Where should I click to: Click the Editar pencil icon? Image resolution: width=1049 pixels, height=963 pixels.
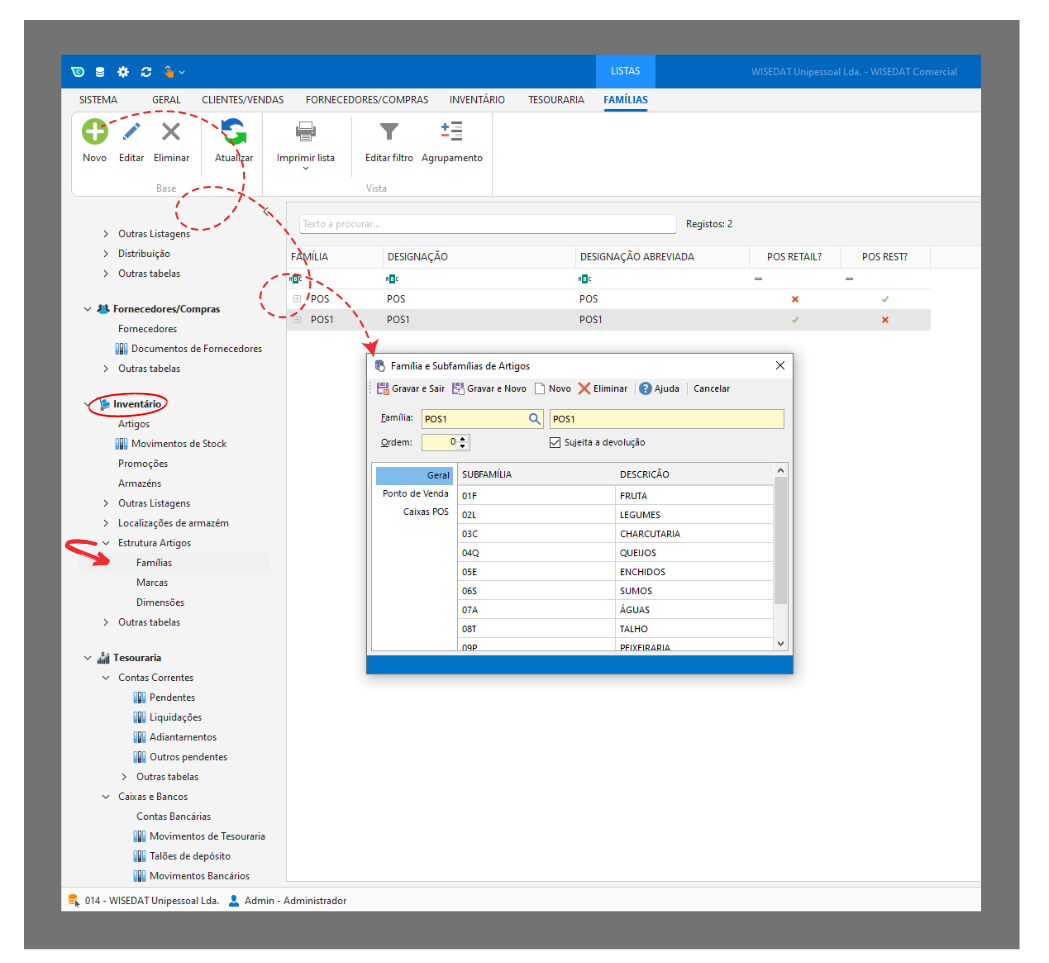coord(131,132)
